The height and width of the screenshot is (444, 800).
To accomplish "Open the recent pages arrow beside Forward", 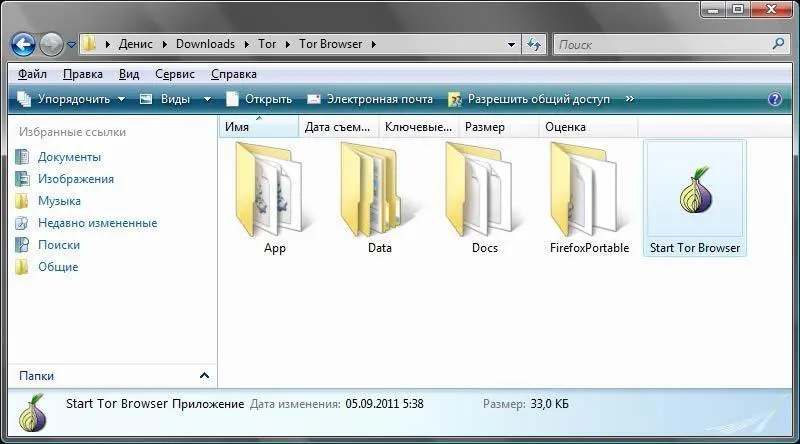I will pos(71,45).
